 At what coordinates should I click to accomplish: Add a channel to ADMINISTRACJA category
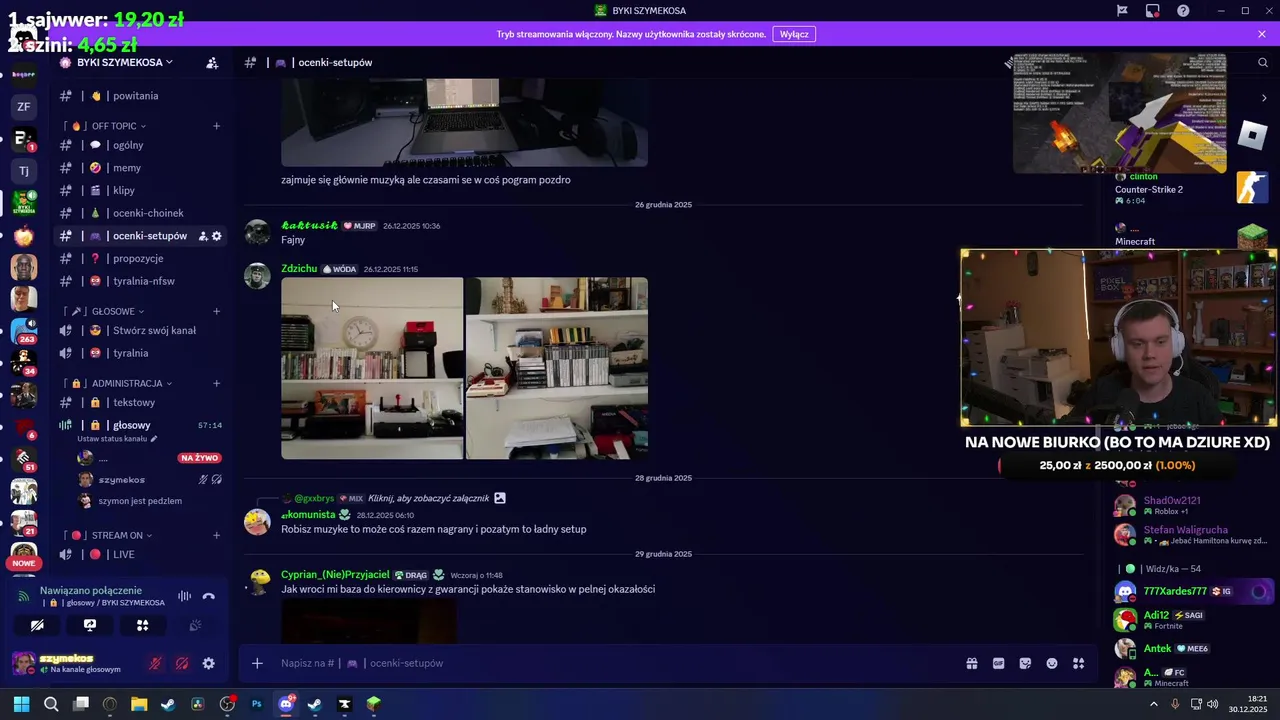pyautogui.click(x=216, y=383)
